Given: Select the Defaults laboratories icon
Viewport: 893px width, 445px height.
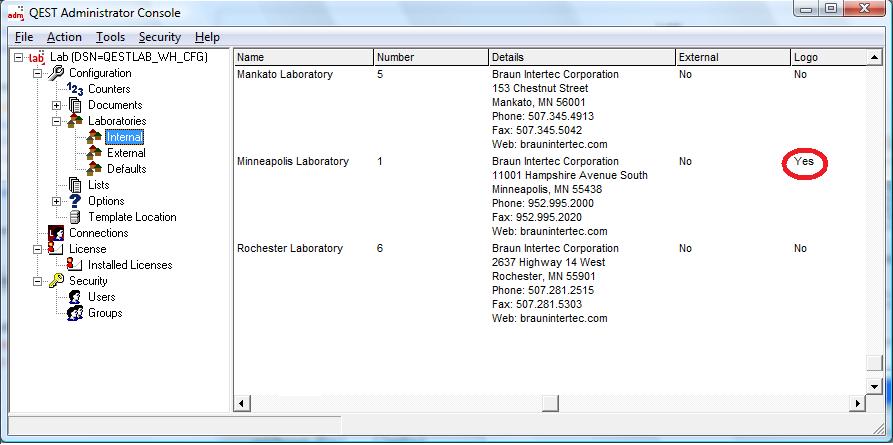Looking at the screenshot, I should tap(94, 169).
